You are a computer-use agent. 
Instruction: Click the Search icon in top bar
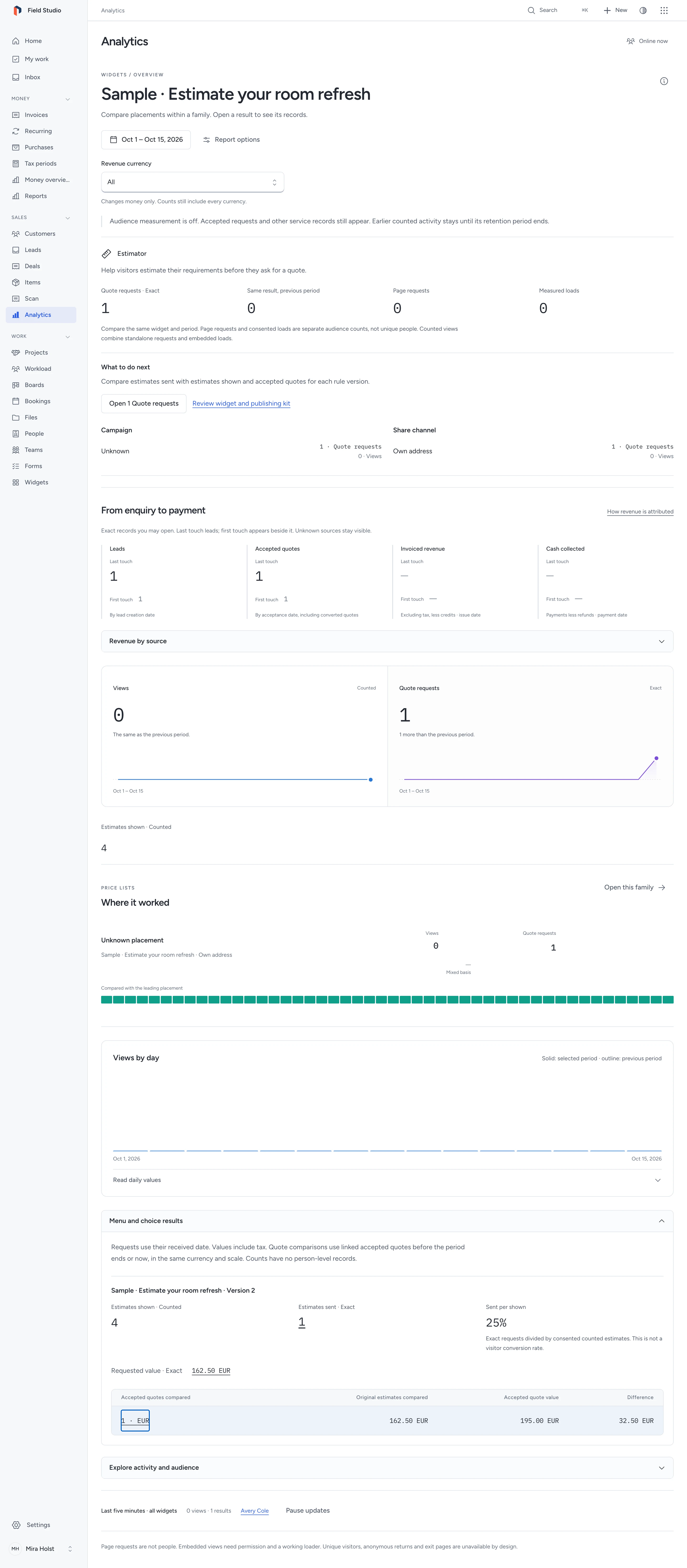[x=531, y=10]
